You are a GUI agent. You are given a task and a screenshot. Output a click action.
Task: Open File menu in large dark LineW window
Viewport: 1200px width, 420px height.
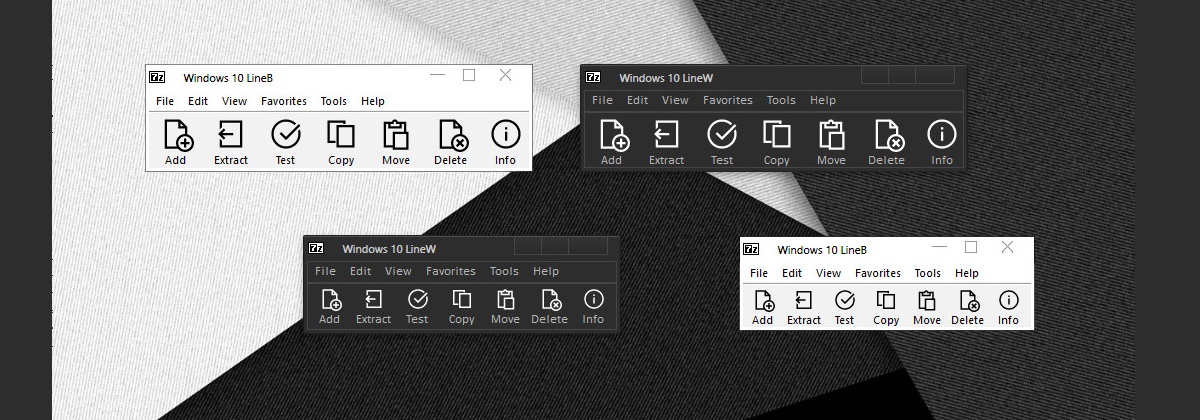602,100
